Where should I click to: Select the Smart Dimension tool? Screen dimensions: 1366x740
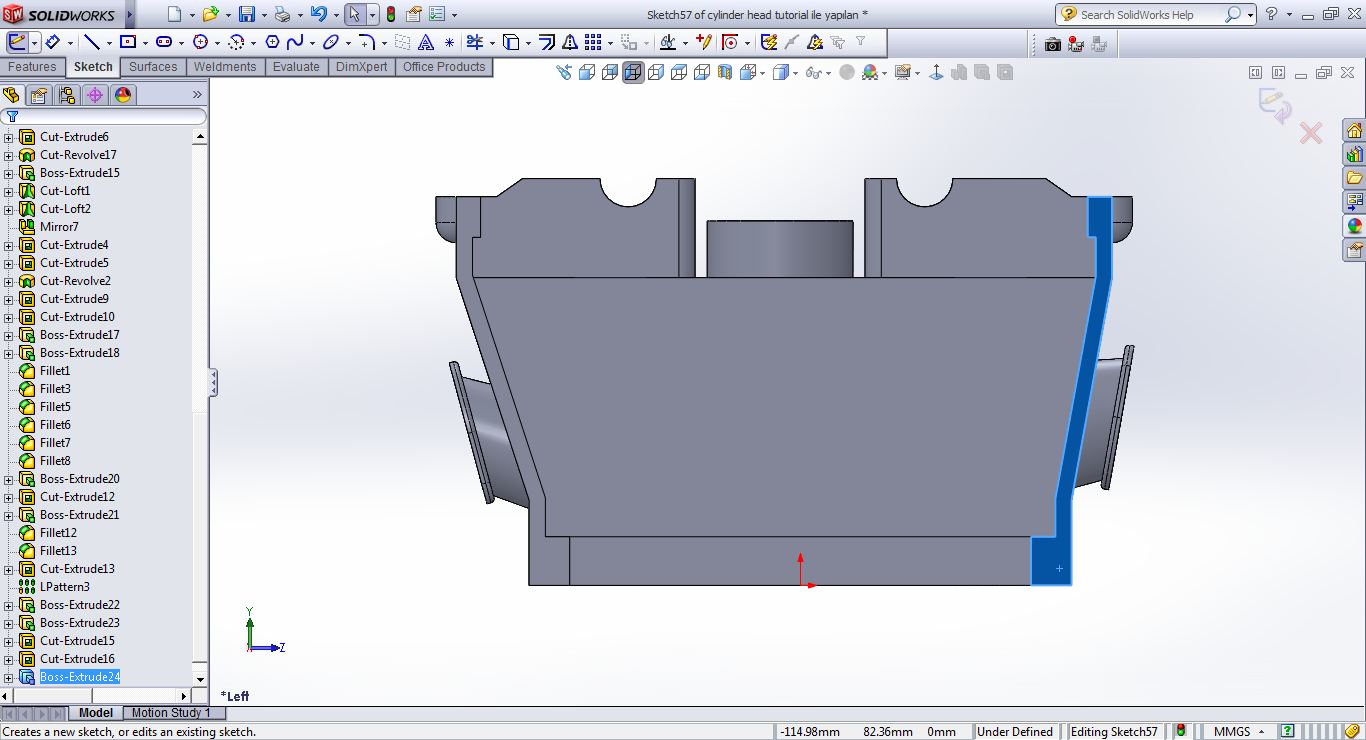coord(51,42)
